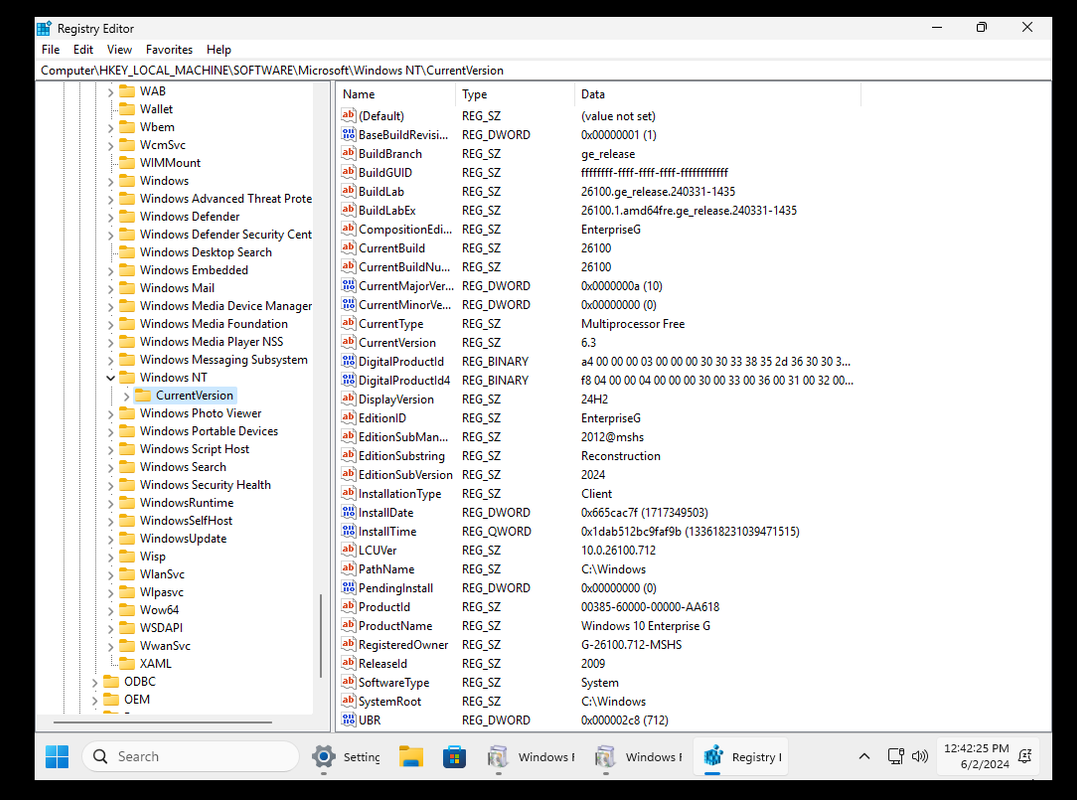Open the Help menu

(218, 49)
